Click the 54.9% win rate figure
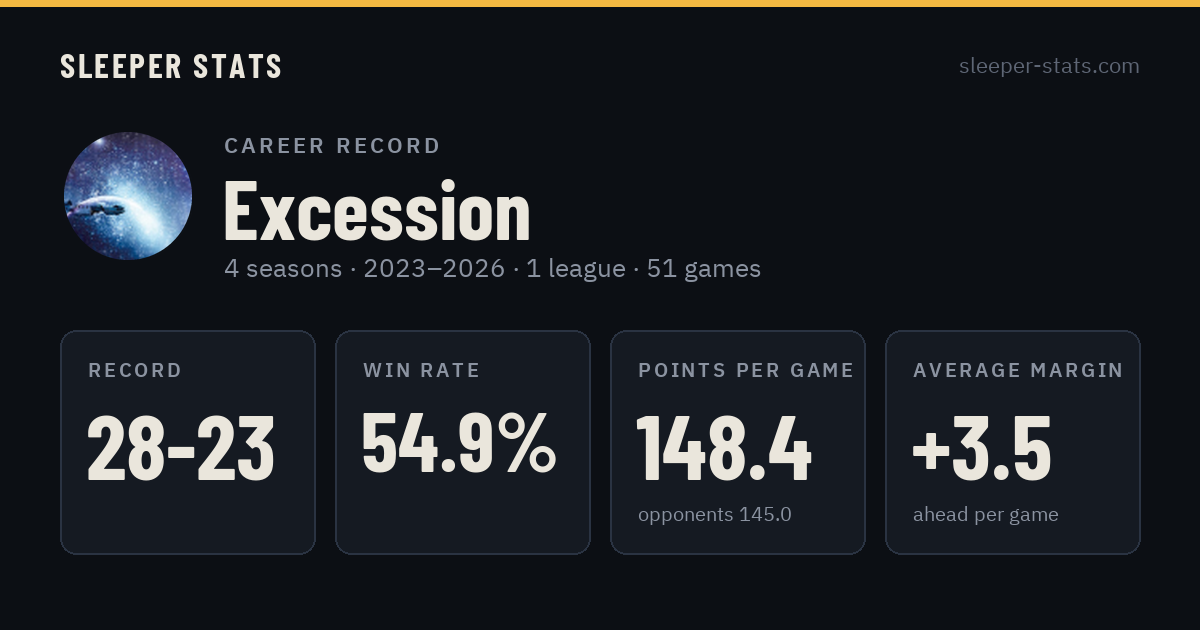 click(459, 442)
